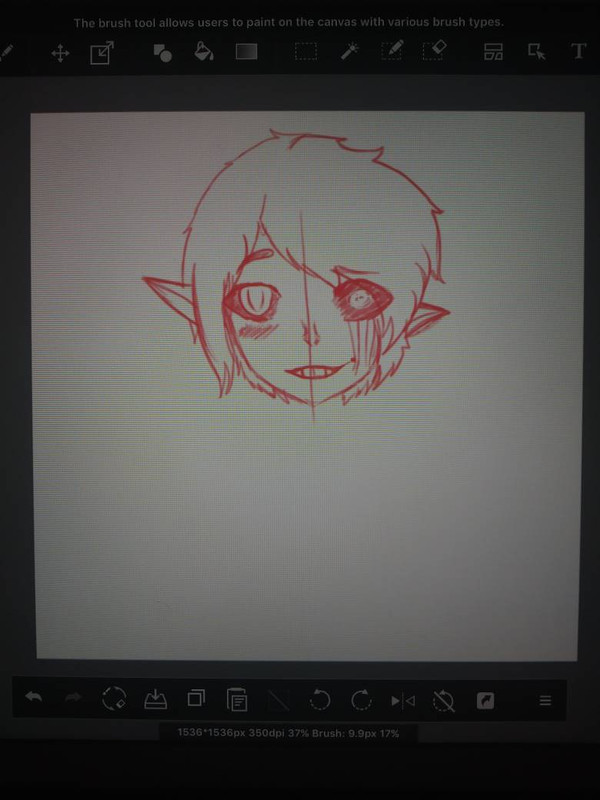Select the Move tool
This screenshot has height=800, width=600.
click(60, 53)
